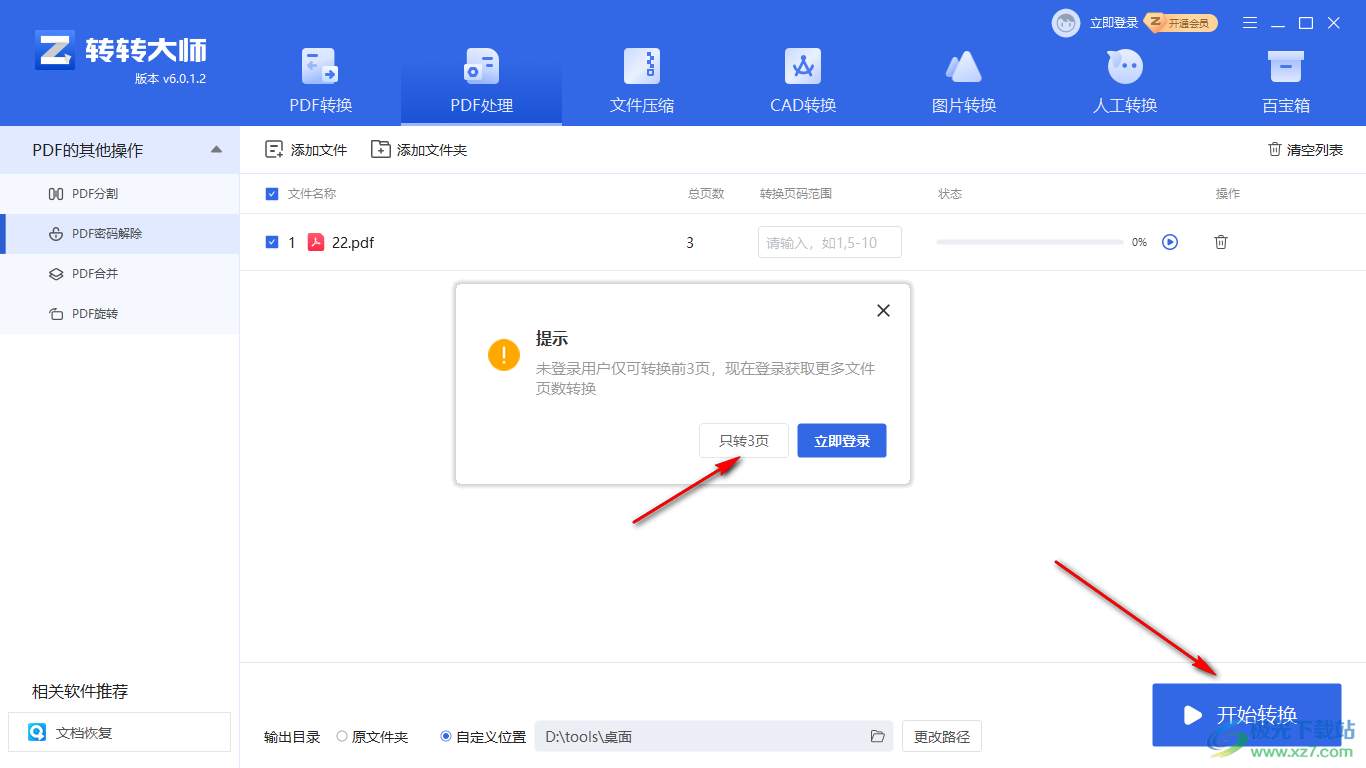Click the orange warning icon in the dialog
The width and height of the screenshot is (1366, 768).
(504, 354)
